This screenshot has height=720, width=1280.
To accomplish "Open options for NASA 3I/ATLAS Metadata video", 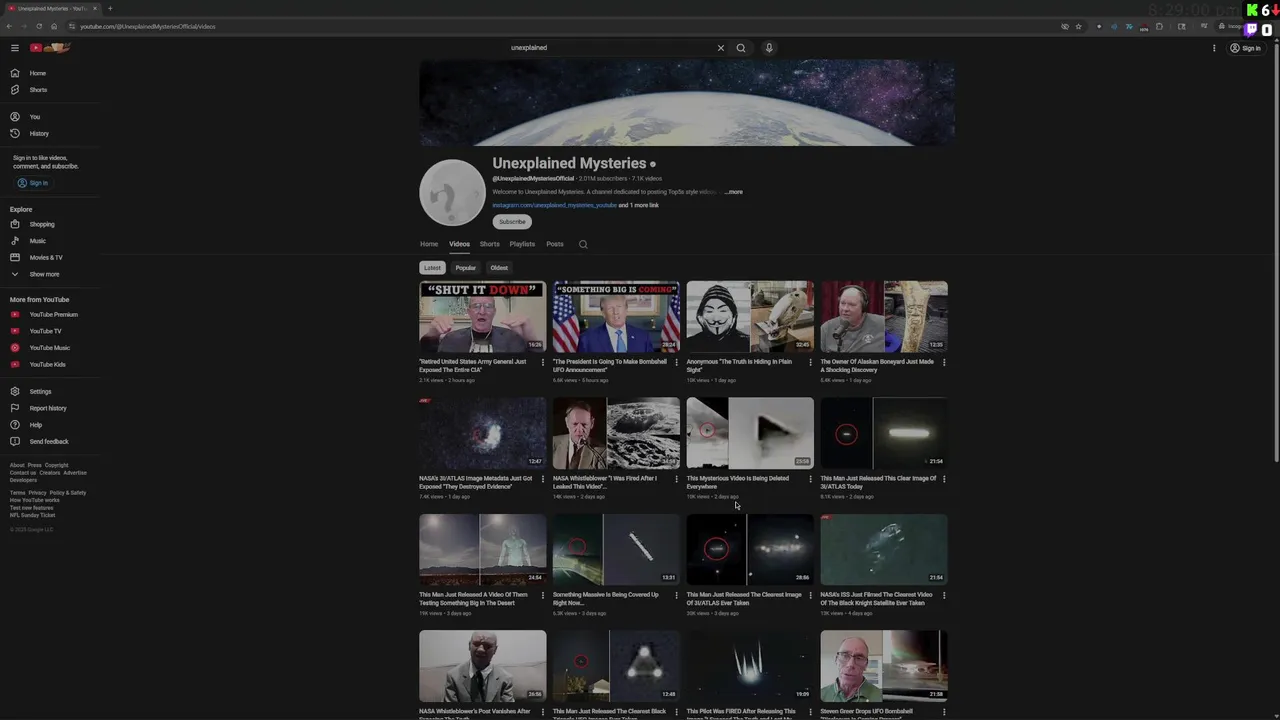I will coord(543,479).
